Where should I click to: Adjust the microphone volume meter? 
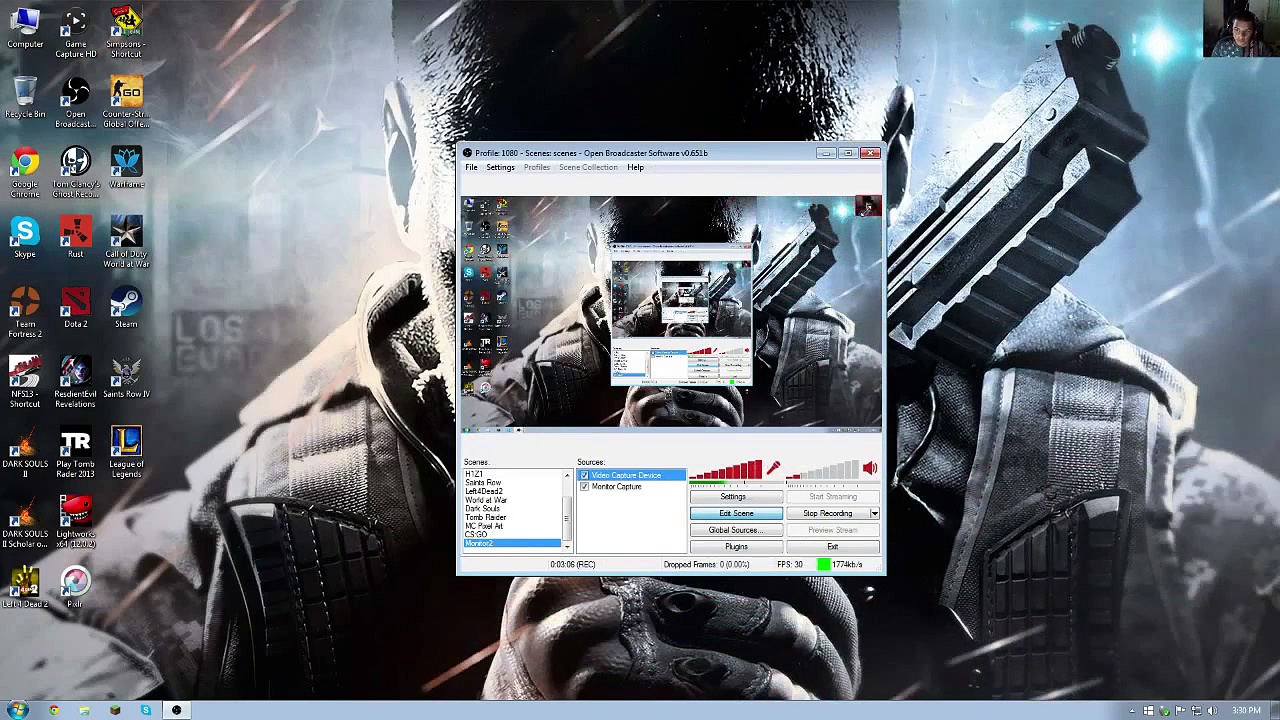(726, 470)
